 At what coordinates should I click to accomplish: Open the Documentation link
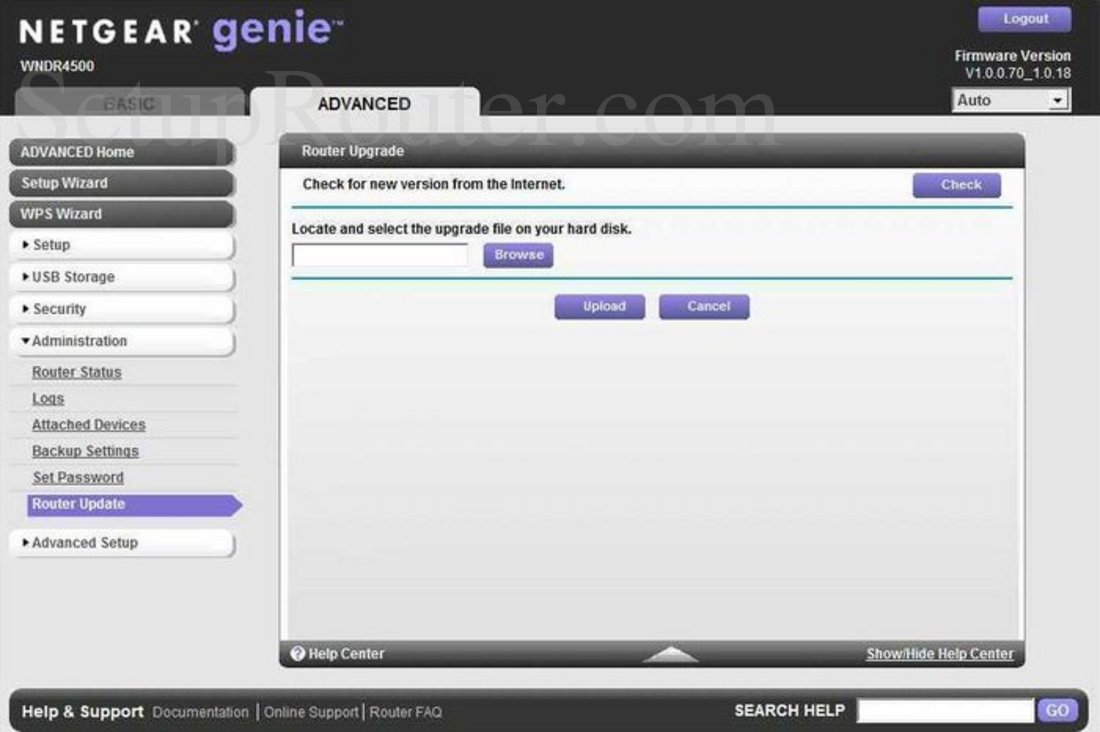(x=200, y=712)
